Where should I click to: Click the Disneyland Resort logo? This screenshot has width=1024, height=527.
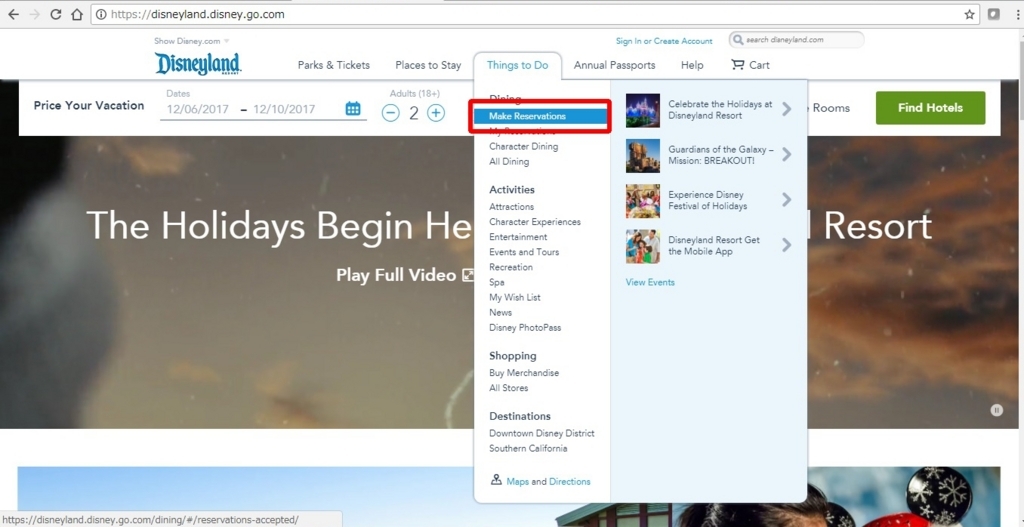click(x=198, y=64)
